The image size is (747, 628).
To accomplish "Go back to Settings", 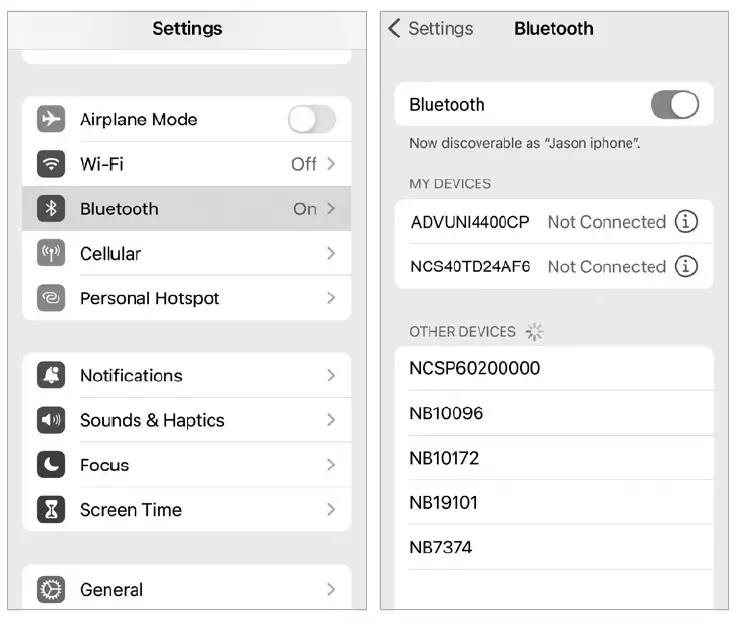I will (432, 29).
